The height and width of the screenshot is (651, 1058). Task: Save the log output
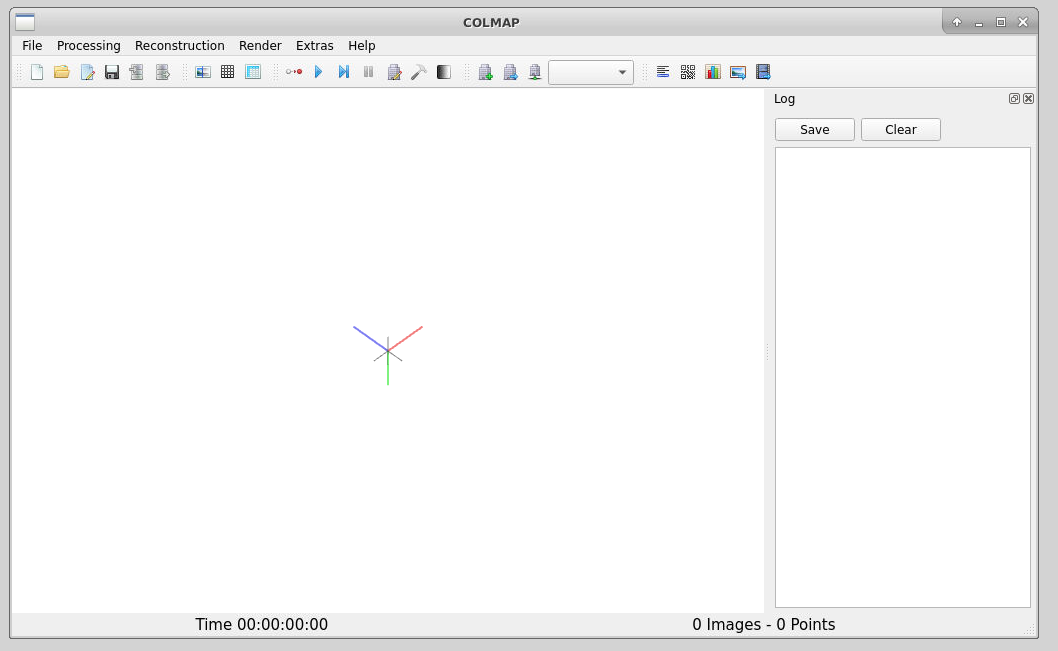(814, 129)
